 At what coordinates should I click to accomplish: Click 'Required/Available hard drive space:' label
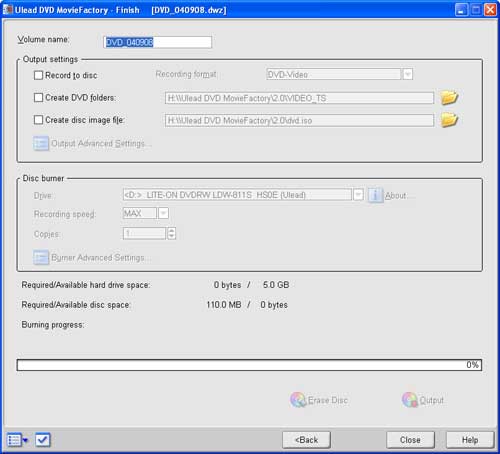point(86,285)
